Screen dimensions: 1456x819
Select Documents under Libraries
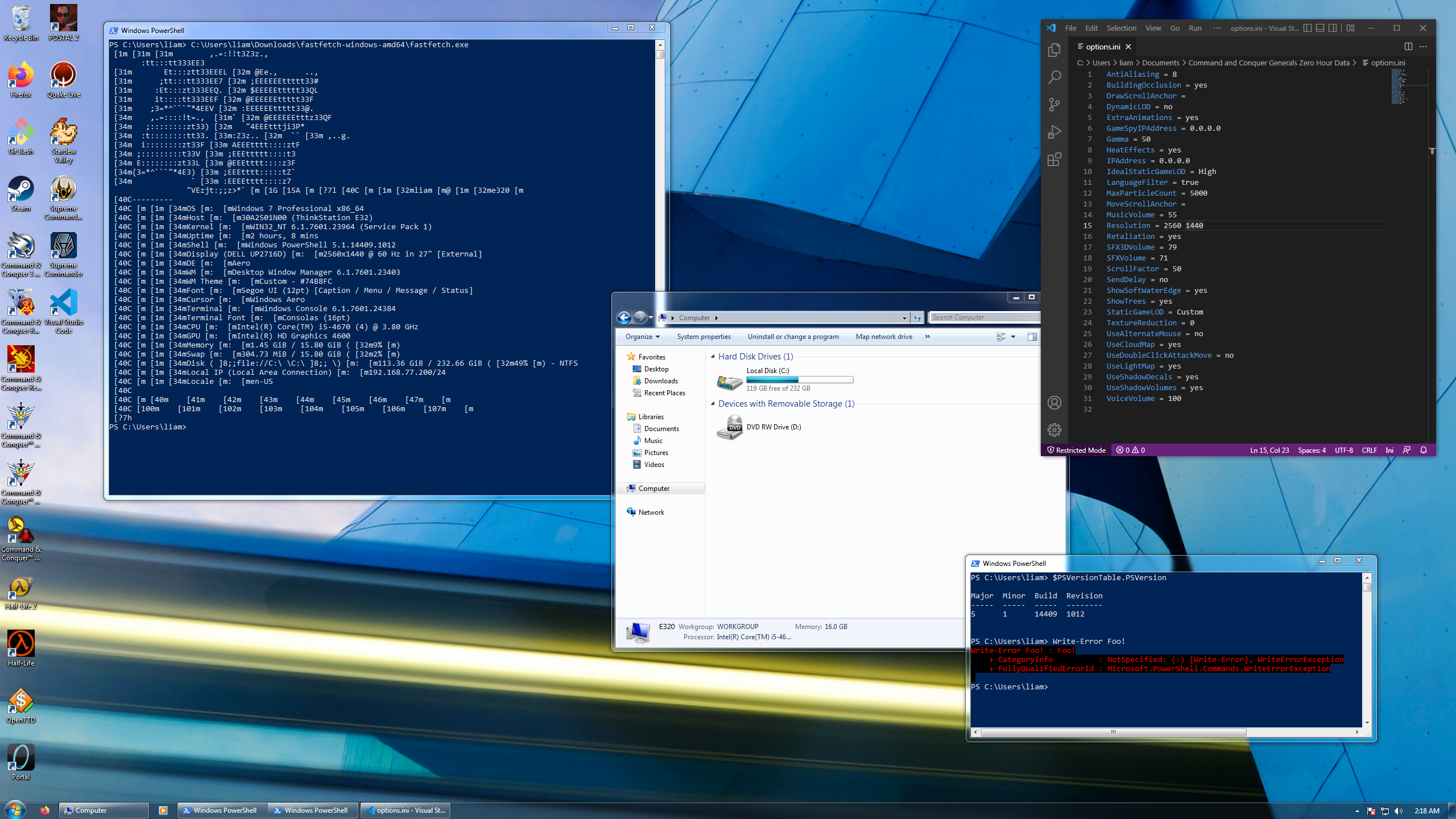click(655, 429)
